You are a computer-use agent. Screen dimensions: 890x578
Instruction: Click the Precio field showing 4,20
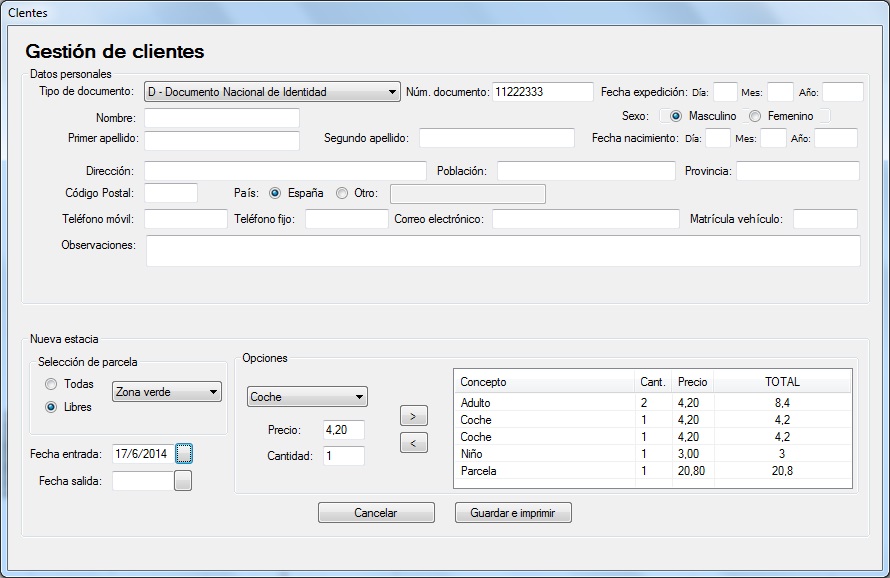coord(344,430)
